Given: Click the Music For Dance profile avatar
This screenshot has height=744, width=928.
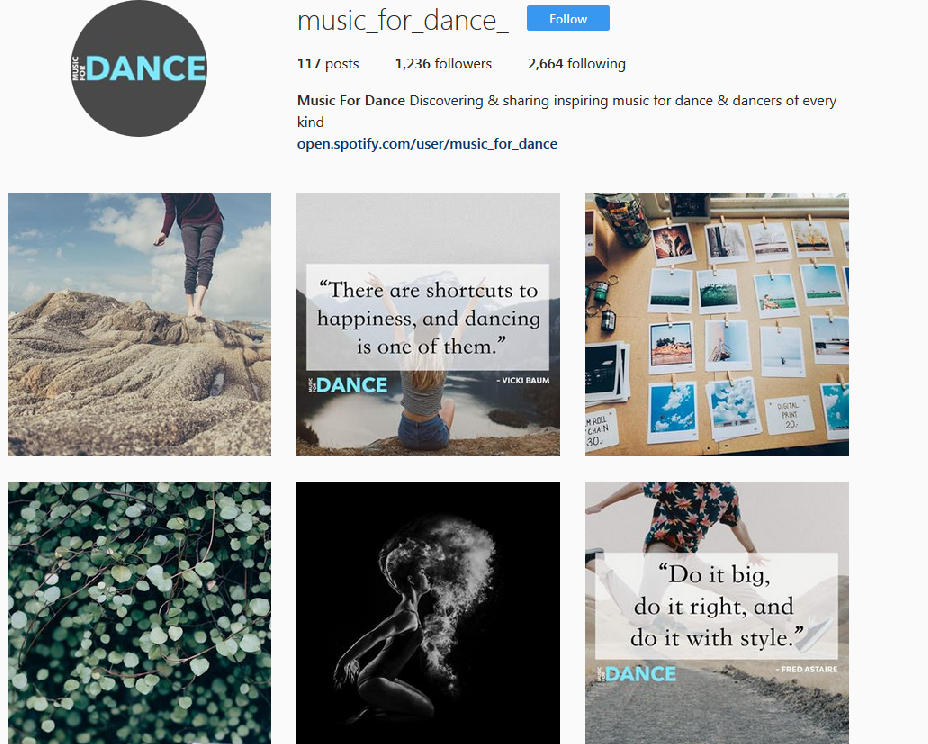Looking at the screenshot, I should pyautogui.click(x=138, y=68).
